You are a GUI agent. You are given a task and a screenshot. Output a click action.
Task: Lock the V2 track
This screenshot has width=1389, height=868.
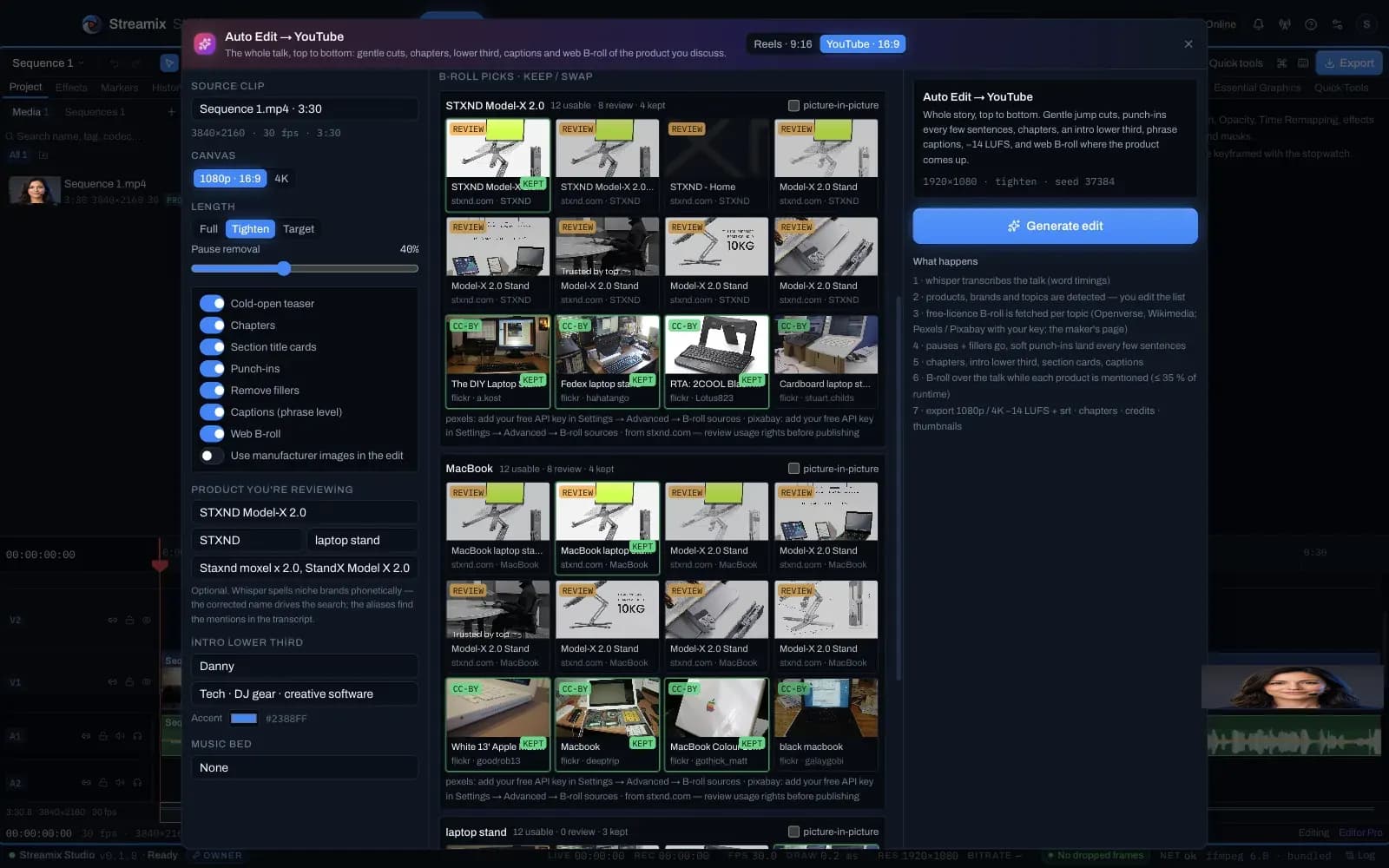click(129, 620)
